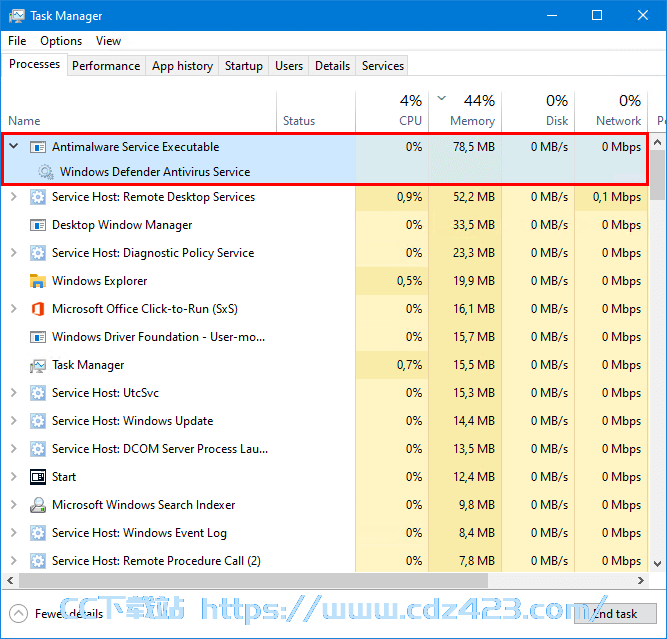
Task: Sort processes by Disk column
Action: coord(538,111)
